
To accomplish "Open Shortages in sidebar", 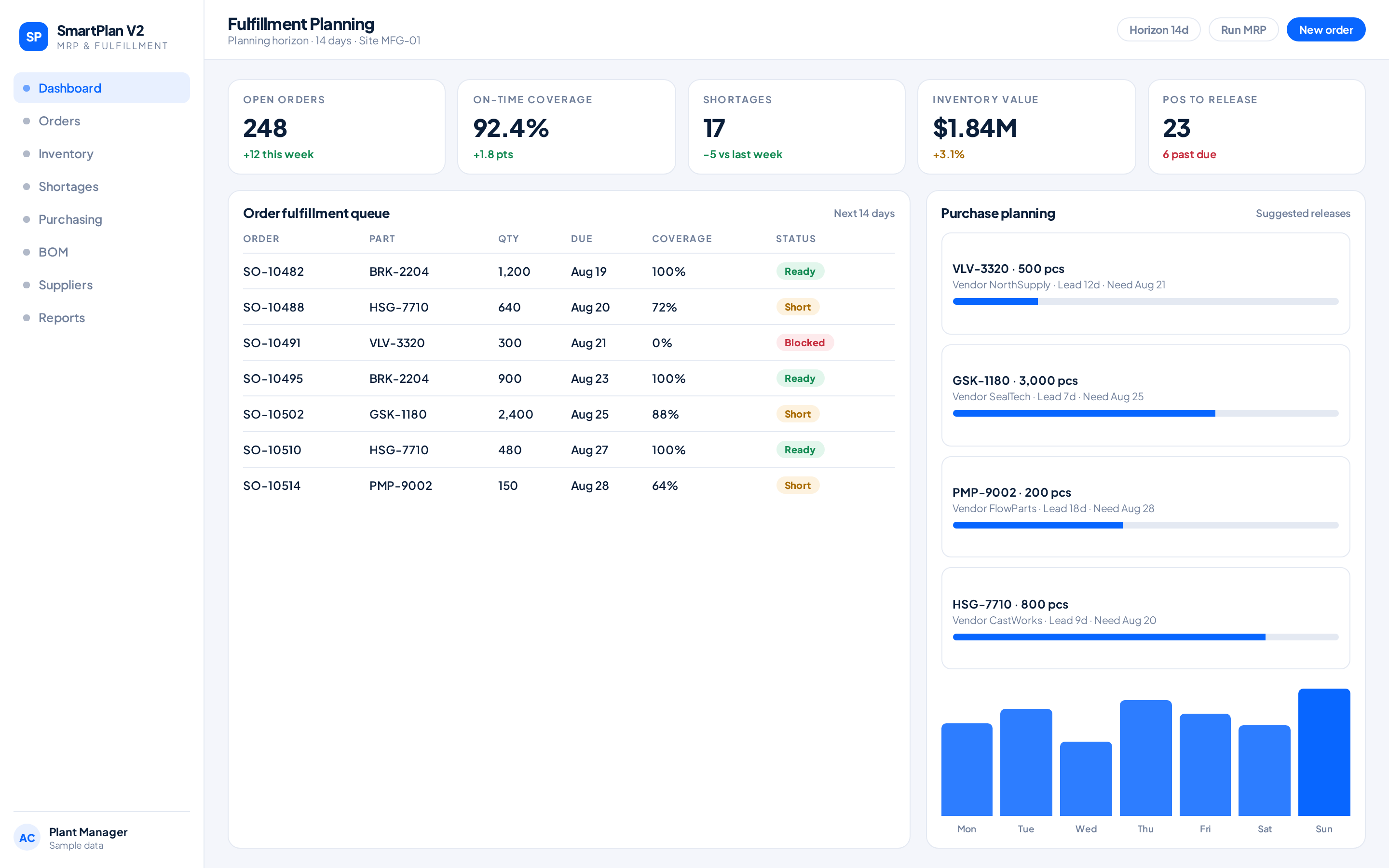I will click(102, 186).
